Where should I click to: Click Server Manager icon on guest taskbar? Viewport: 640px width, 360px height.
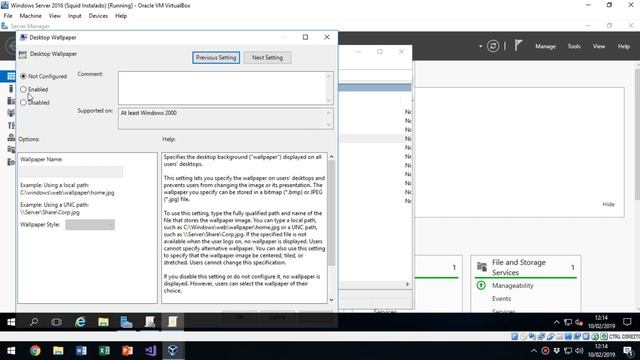127,322
